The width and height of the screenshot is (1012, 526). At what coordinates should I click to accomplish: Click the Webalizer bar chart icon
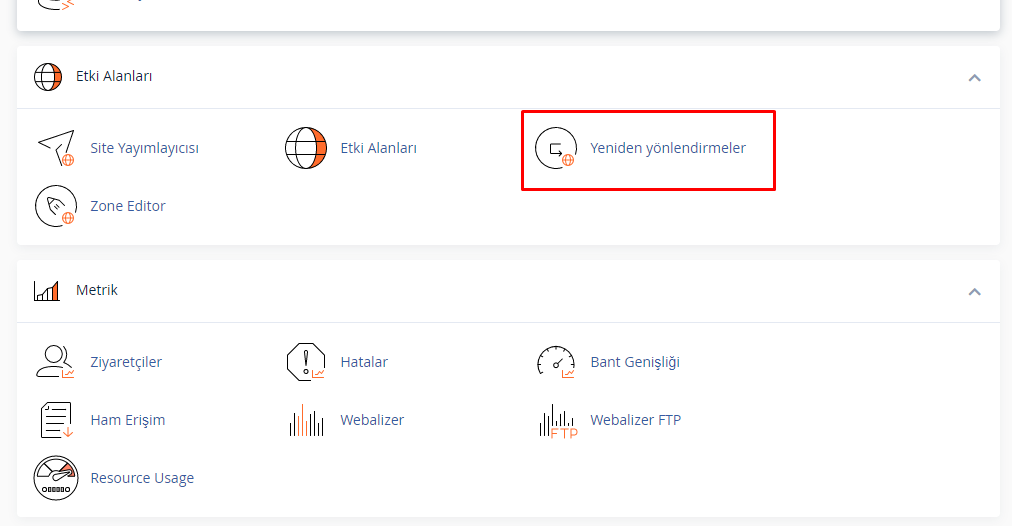tap(306, 420)
